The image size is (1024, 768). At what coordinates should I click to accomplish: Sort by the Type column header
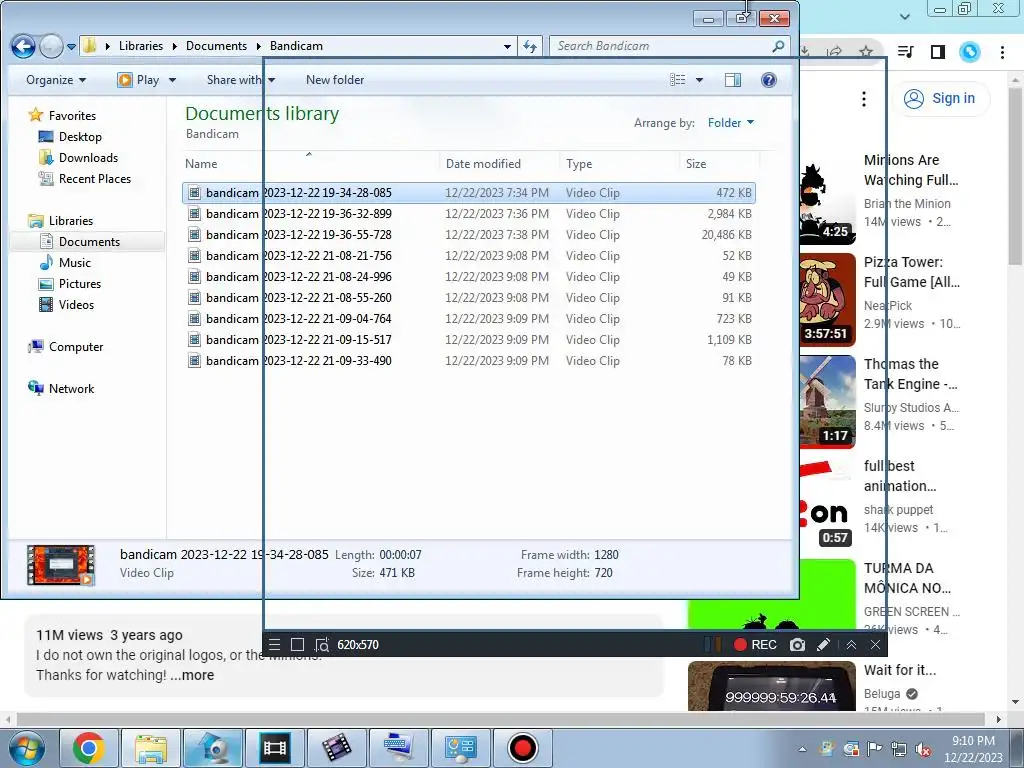619,164
